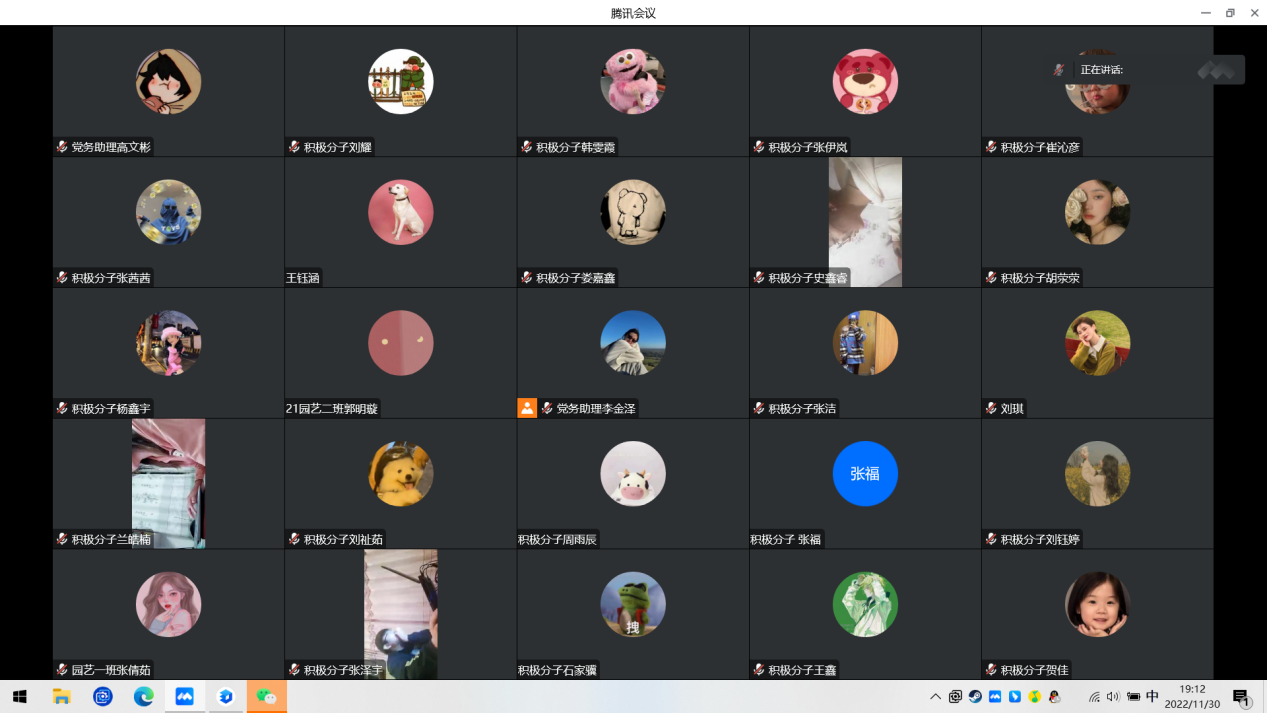Click the Steam icon in system tray
Viewport: 1267px width, 713px height.
(x=975, y=697)
